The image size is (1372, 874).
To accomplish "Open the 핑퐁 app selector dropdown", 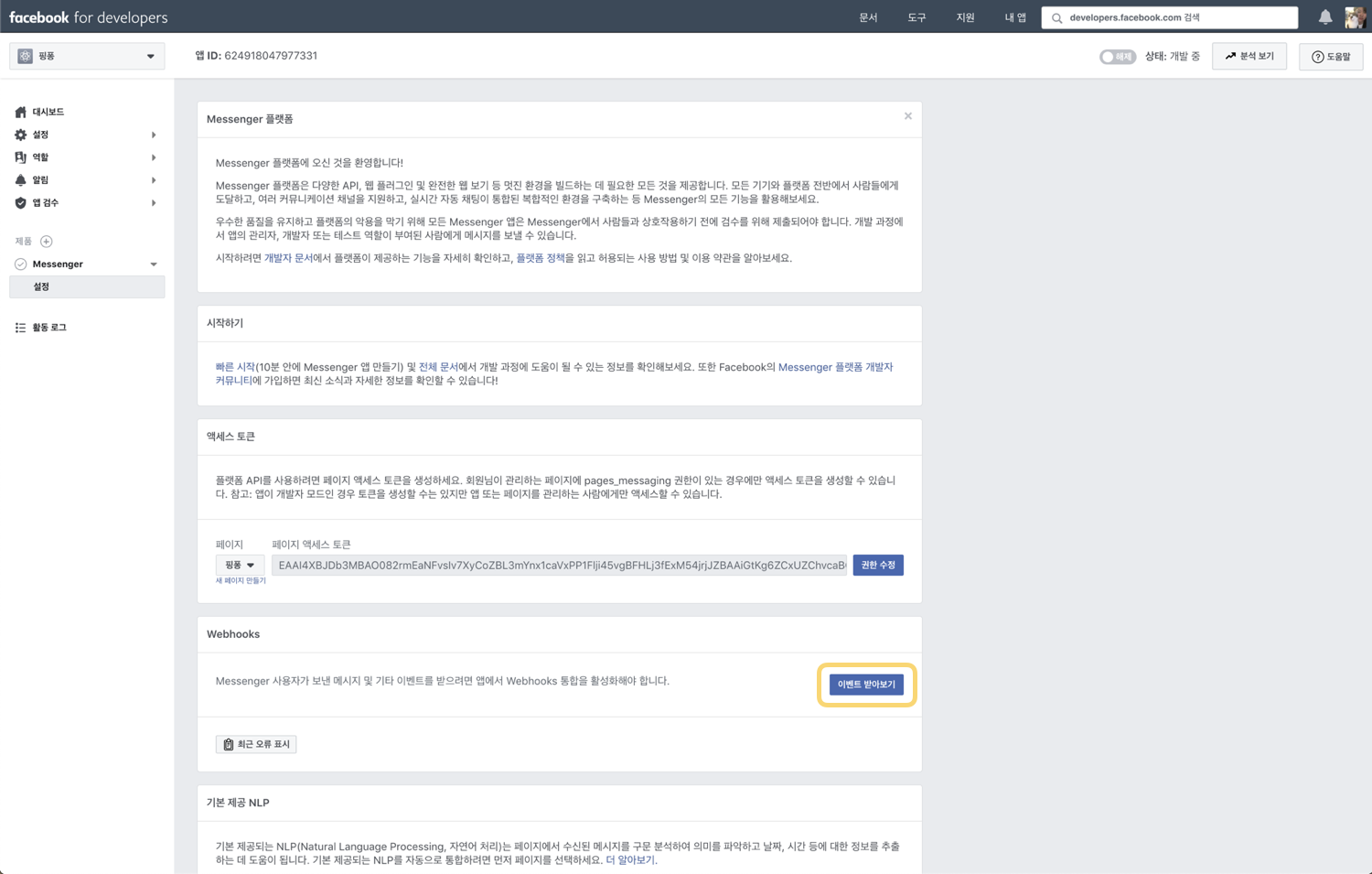I will click(x=87, y=56).
